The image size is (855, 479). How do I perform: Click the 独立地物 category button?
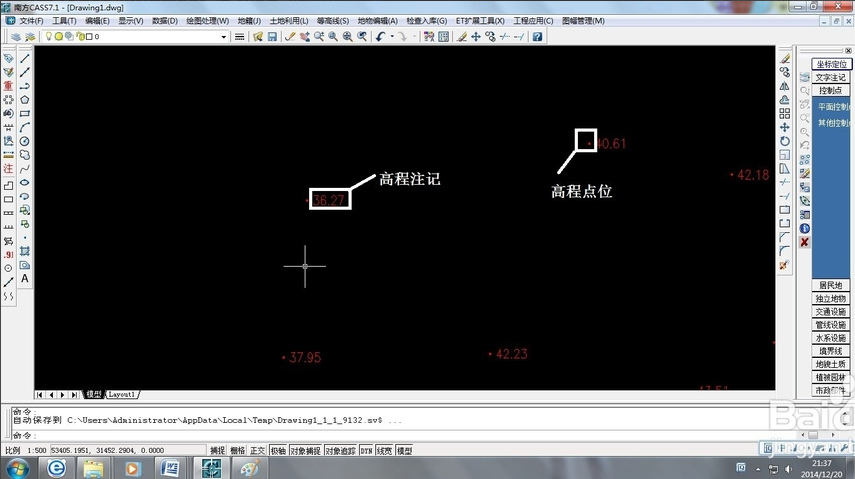(830, 298)
